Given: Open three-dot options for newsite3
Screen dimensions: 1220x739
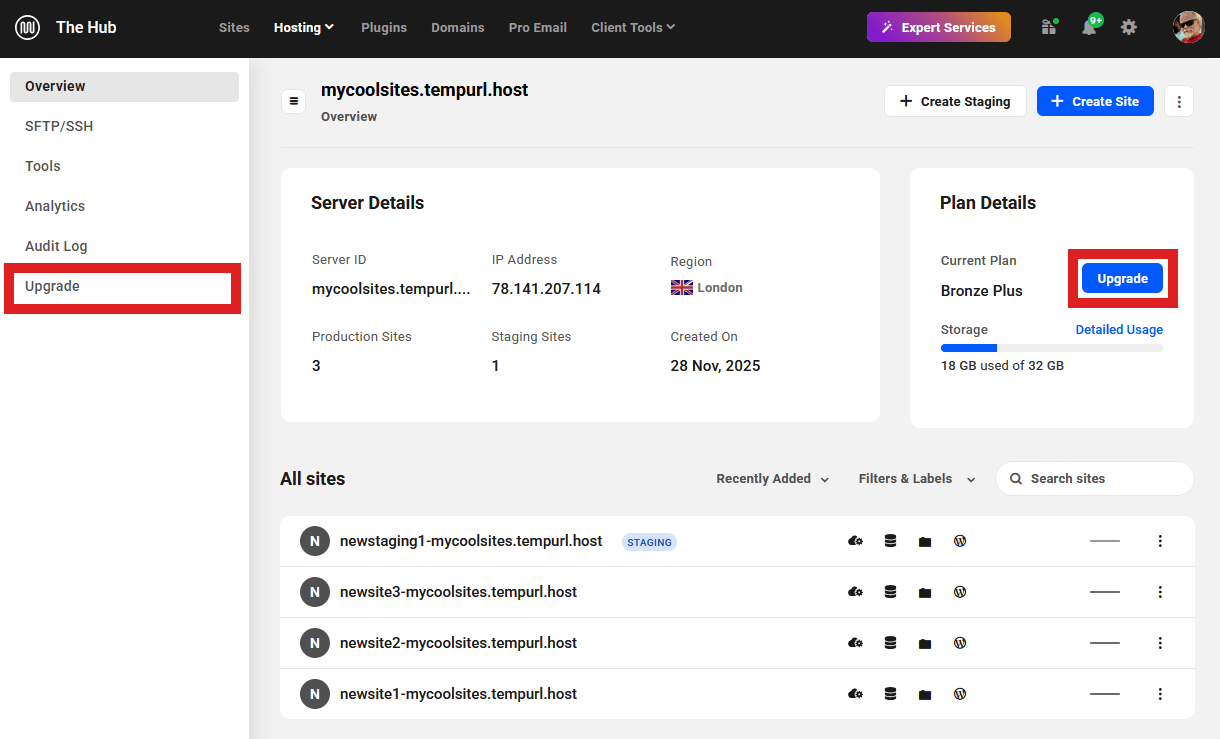Looking at the screenshot, I should [x=1160, y=592].
